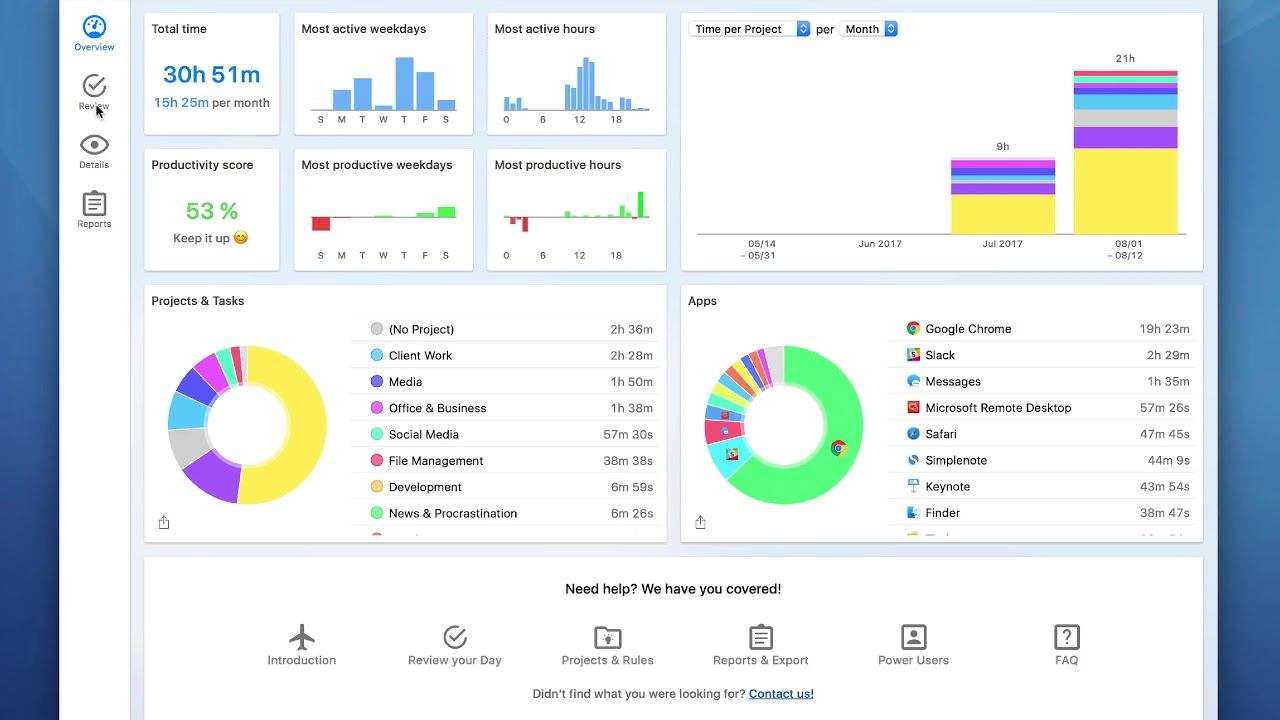
Task: Select the Simplenote app name
Action: point(956,461)
